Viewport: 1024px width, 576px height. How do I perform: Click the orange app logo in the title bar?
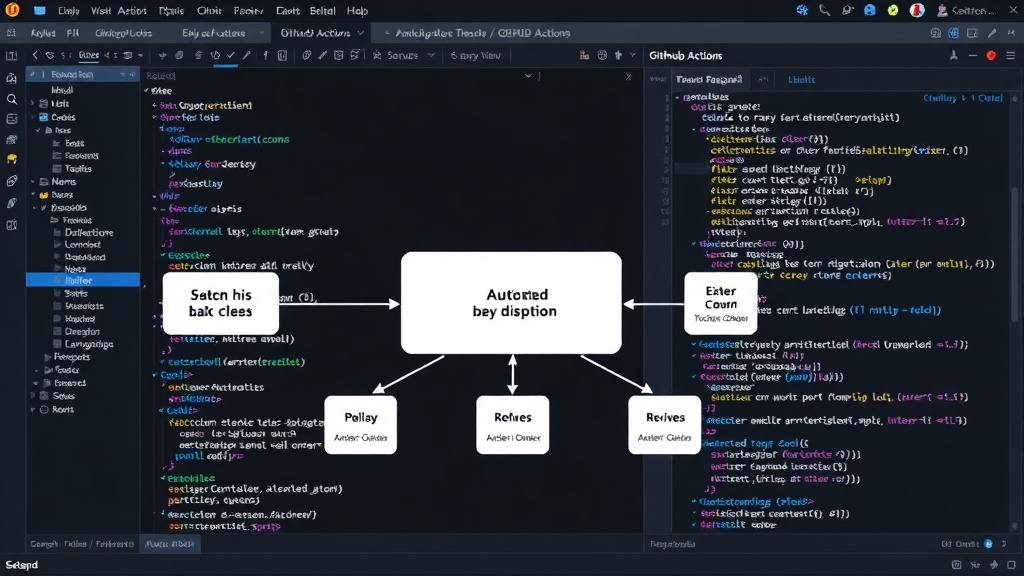click(x=12, y=10)
